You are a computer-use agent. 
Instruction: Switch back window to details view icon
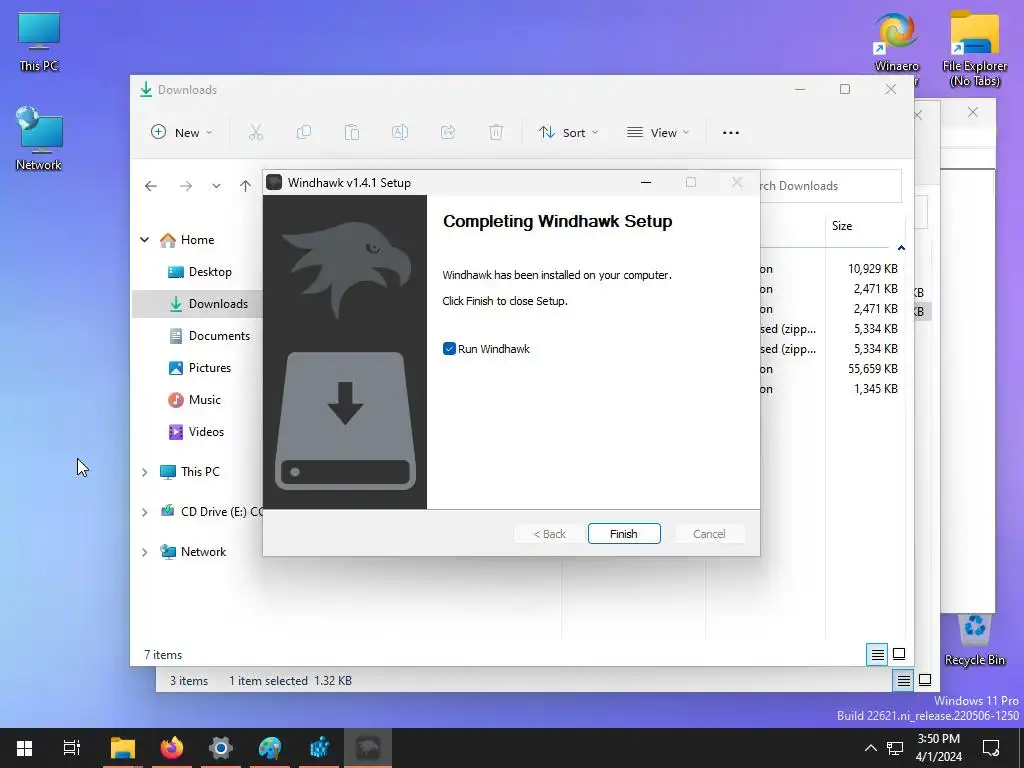point(903,681)
